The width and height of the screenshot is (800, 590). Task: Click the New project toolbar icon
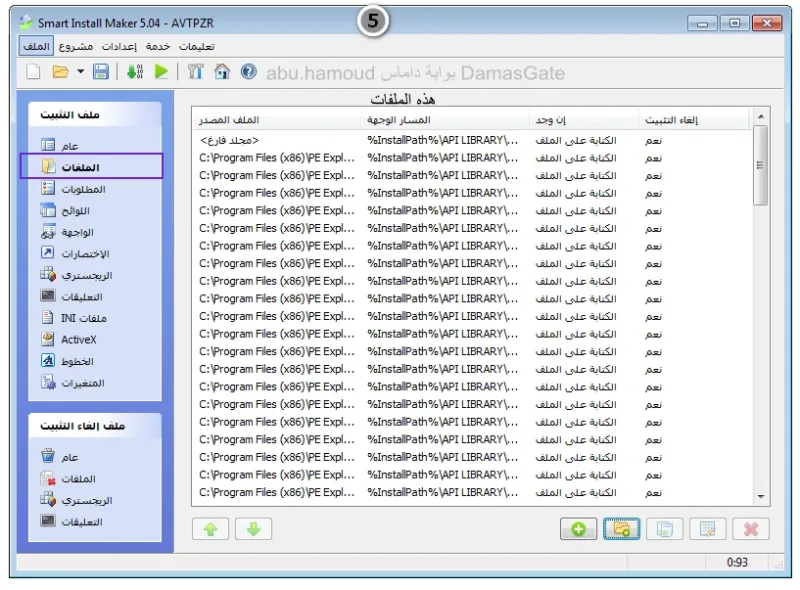click(33, 72)
